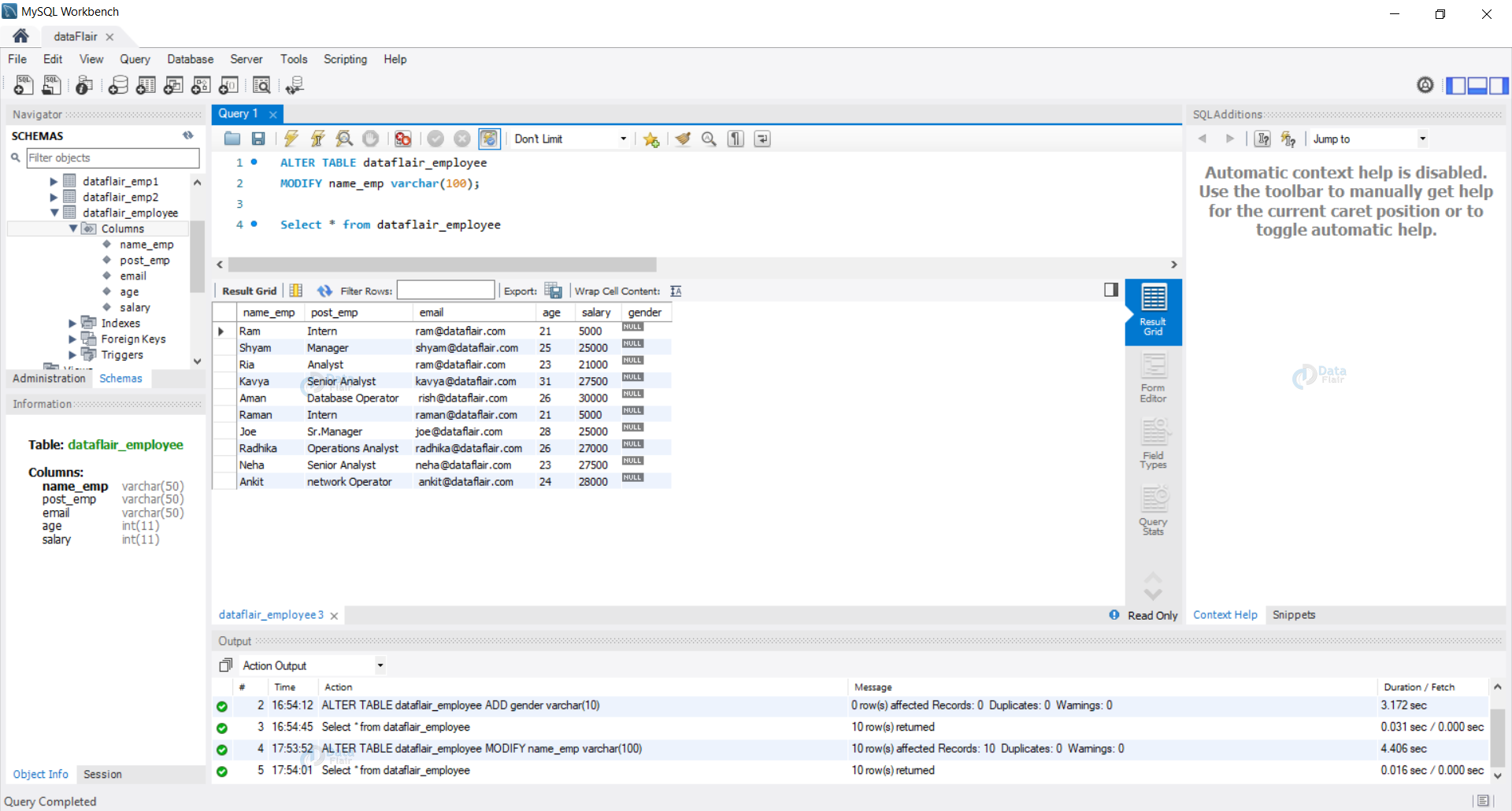Beautify the SQL script with the broom icon
Screen dimensions: 1512x811
pos(682,139)
